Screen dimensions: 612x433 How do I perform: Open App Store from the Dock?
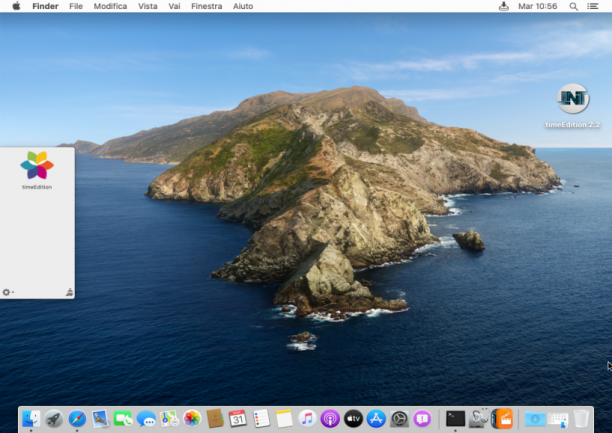click(x=376, y=419)
